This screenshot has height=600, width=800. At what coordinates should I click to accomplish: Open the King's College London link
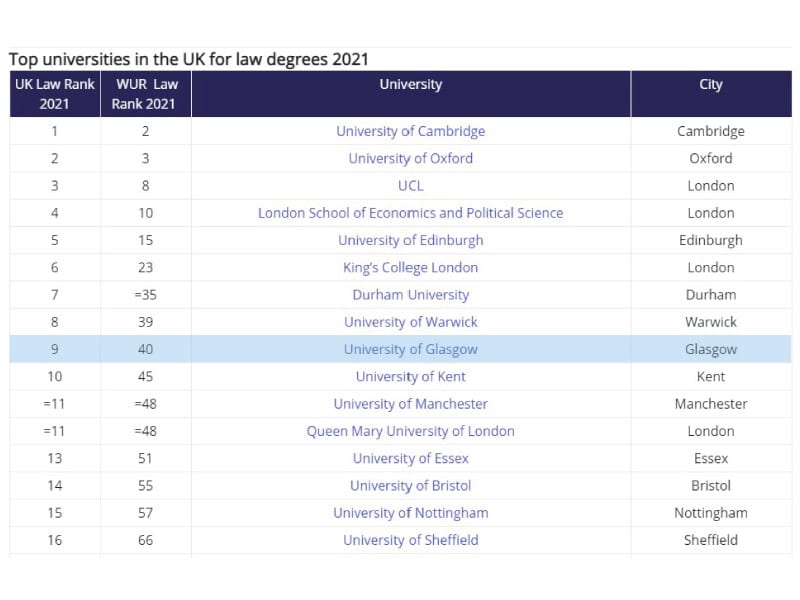coord(410,267)
